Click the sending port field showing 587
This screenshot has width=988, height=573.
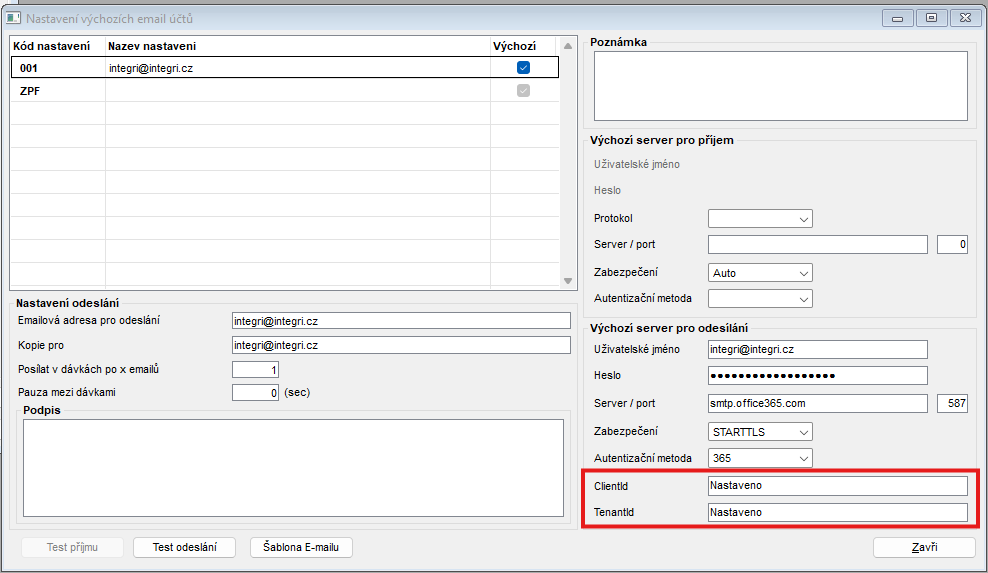coord(952,403)
